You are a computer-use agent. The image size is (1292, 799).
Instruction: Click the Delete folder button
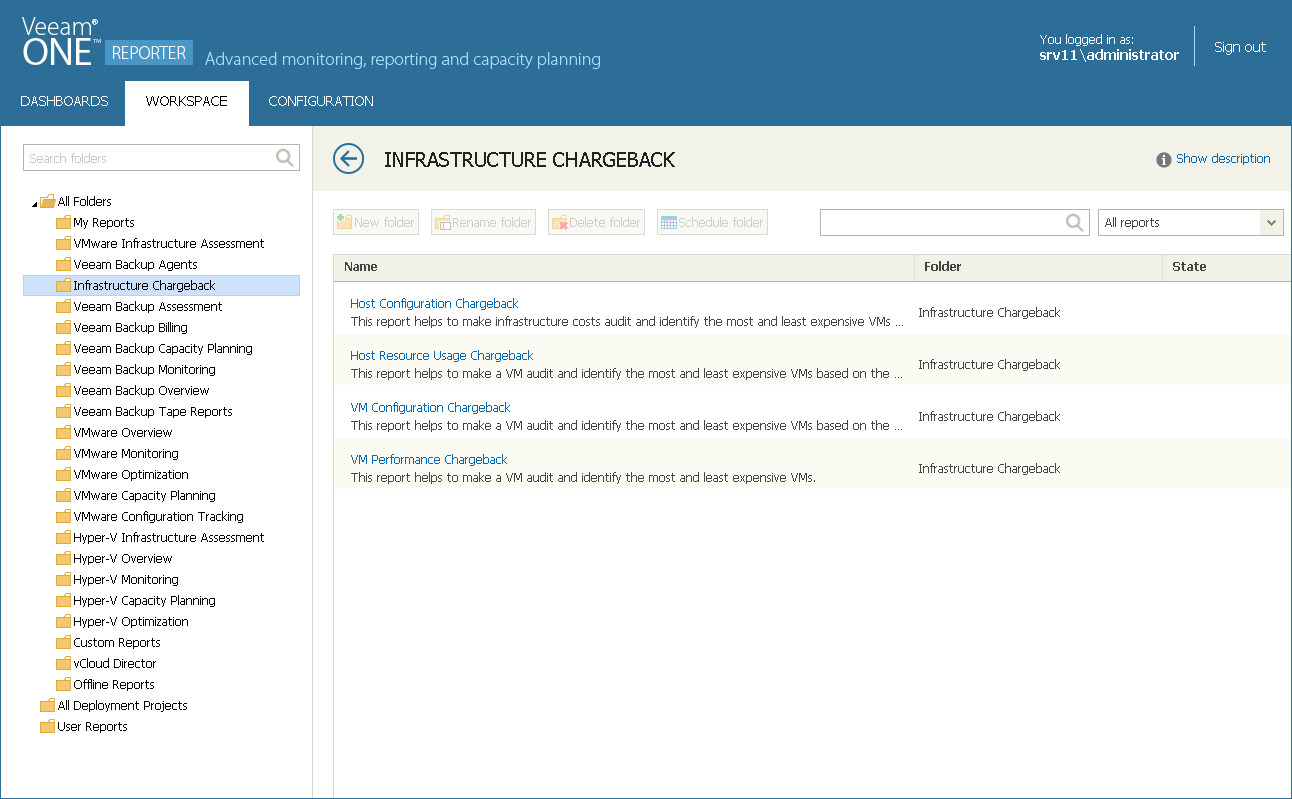click(x=596, y=222)
